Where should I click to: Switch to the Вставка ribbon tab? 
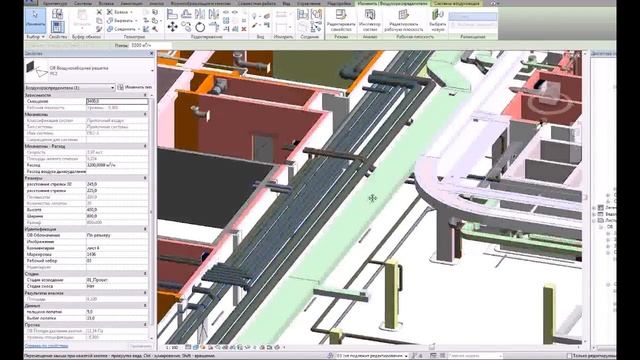107,3
